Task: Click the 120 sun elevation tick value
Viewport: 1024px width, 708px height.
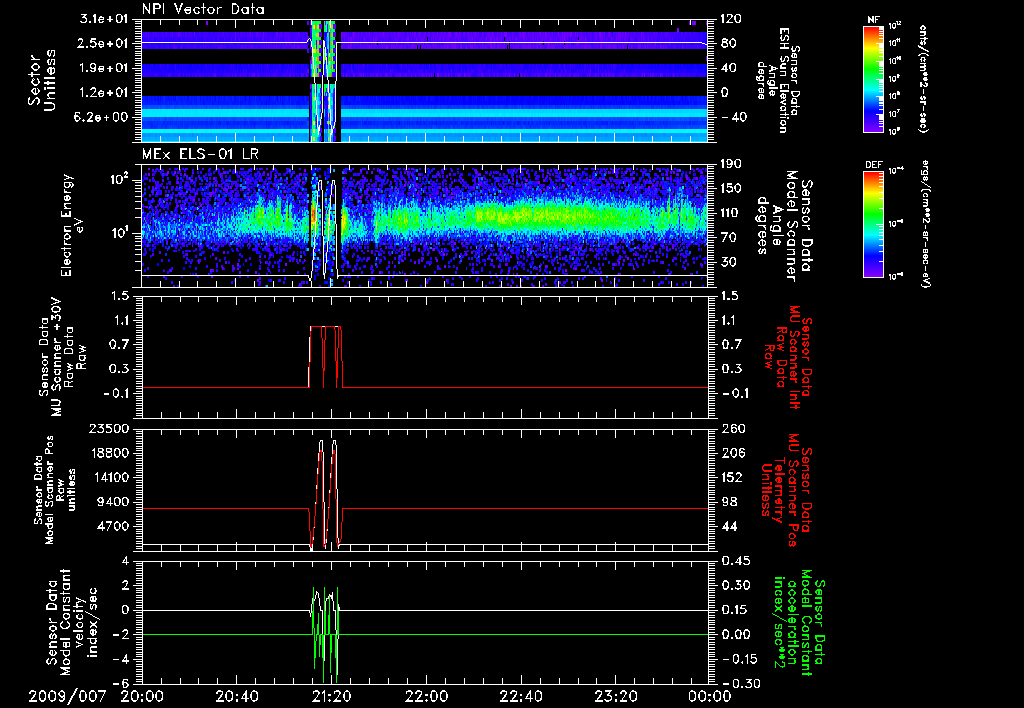Action: point(731,19)
